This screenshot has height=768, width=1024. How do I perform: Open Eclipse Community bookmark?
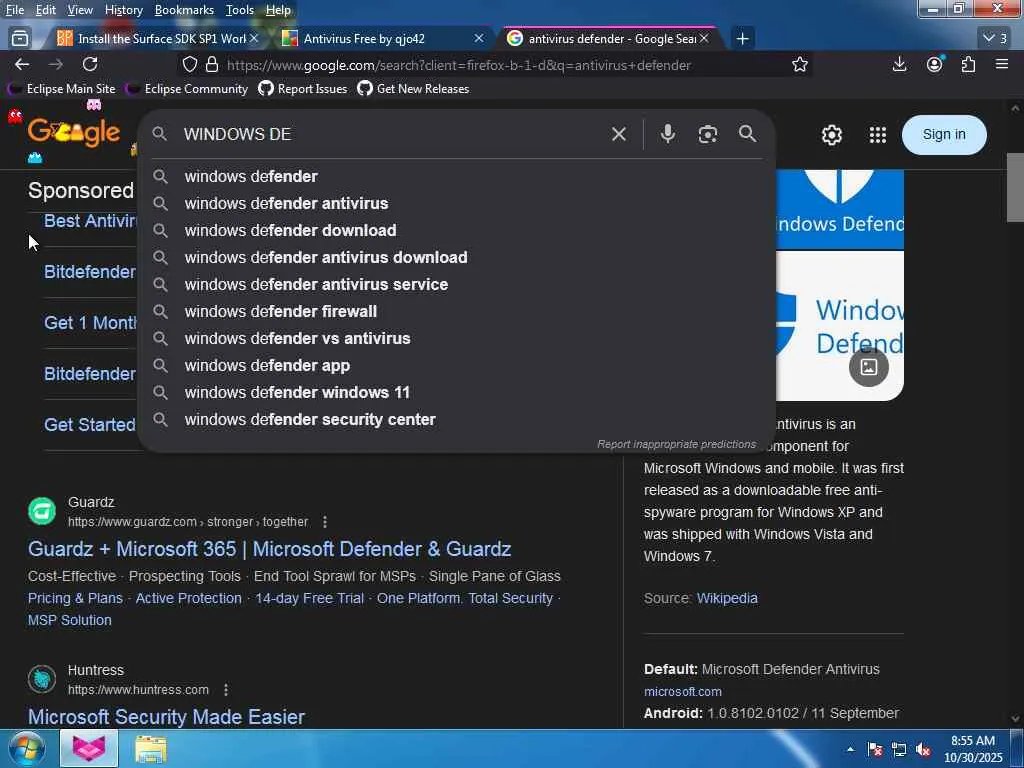pos(187,89)
